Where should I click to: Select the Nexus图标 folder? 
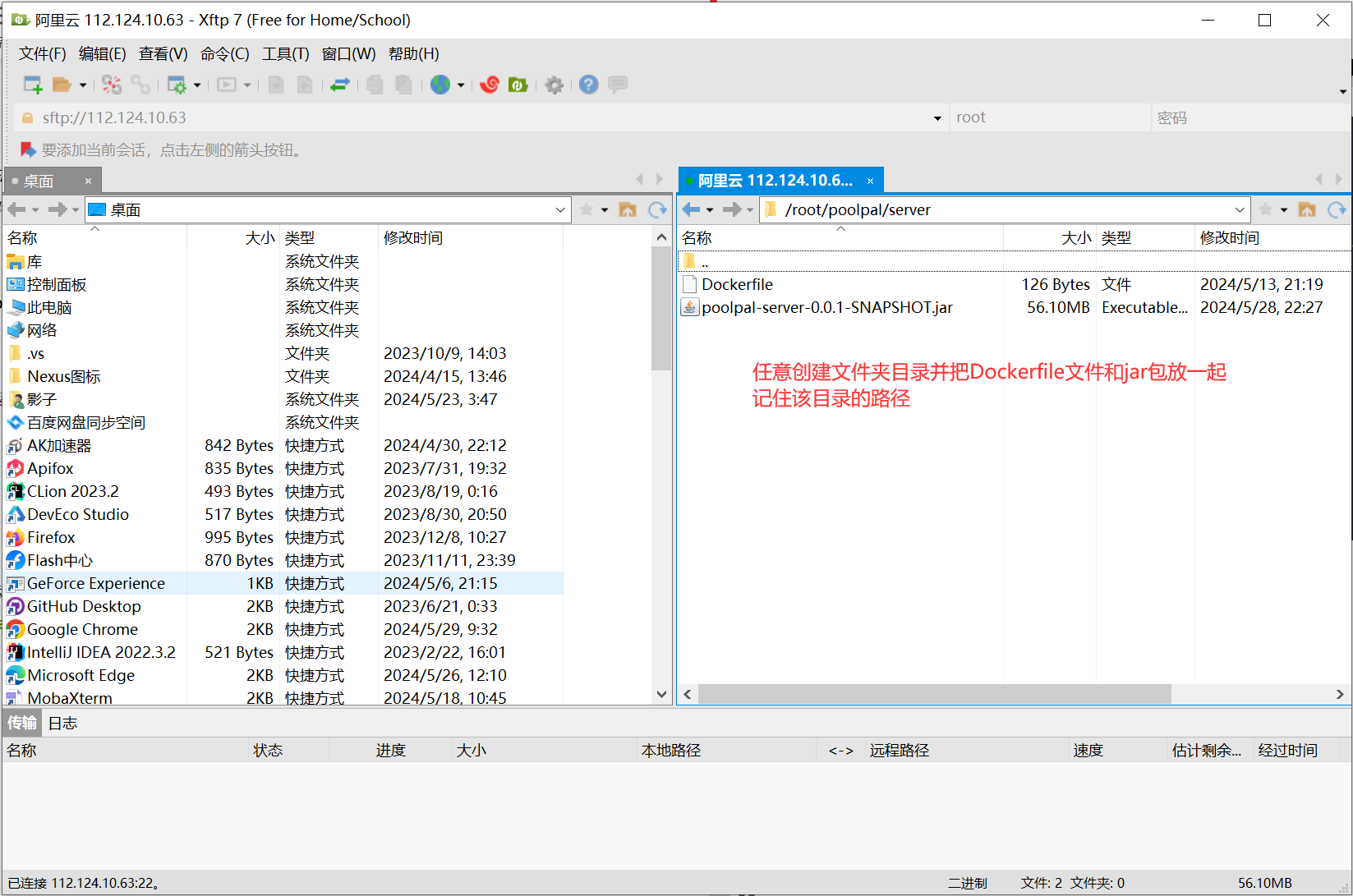tap(63, 376)
